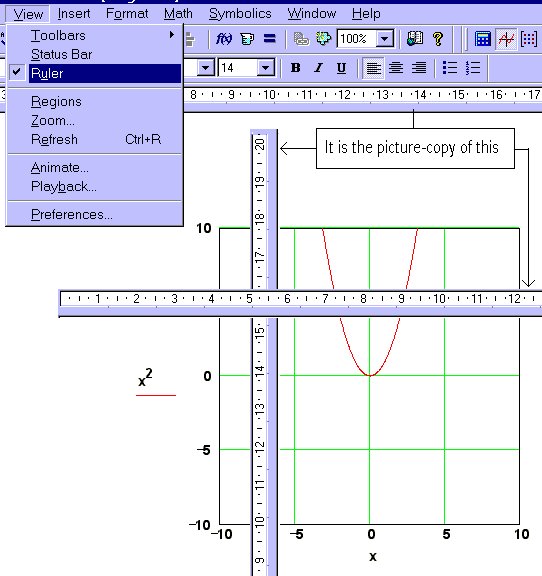Open the Math menu
The image size is (542, 576).
(x=178, y=14)
